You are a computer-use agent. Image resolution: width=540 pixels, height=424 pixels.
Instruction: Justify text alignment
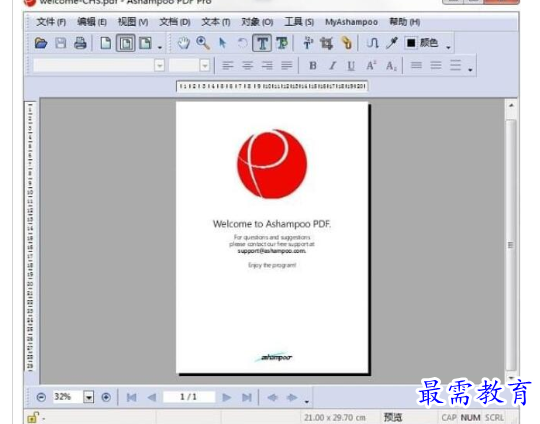[x=287, y=65]
